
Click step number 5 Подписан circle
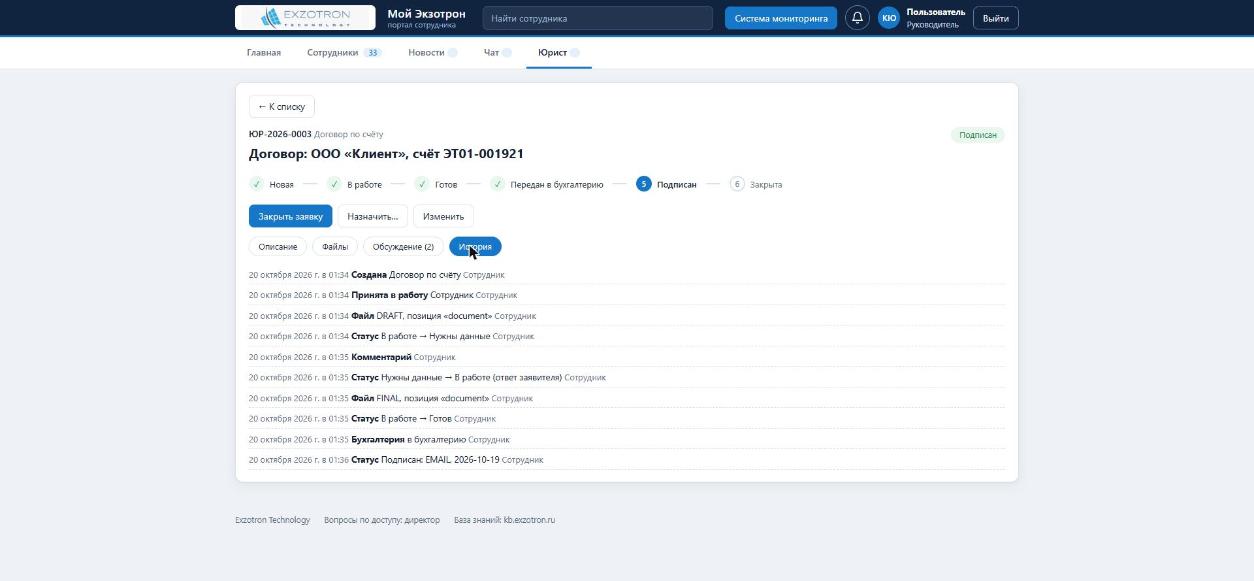point(644,184)
